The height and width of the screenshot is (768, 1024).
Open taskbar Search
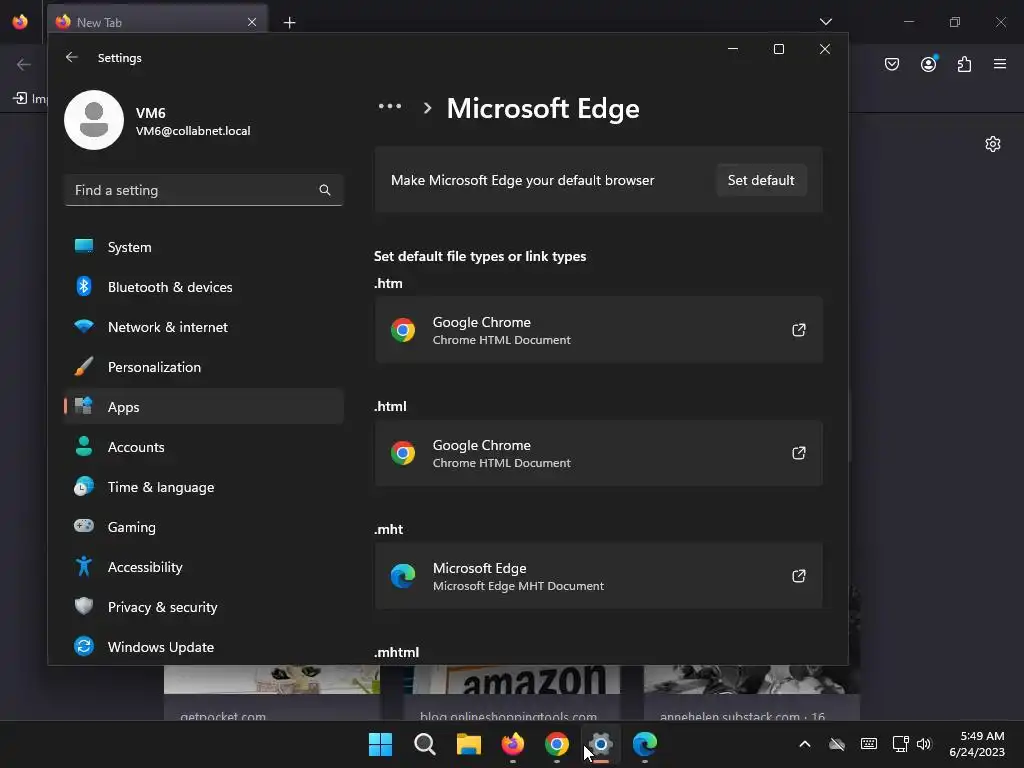coord(424,744)
